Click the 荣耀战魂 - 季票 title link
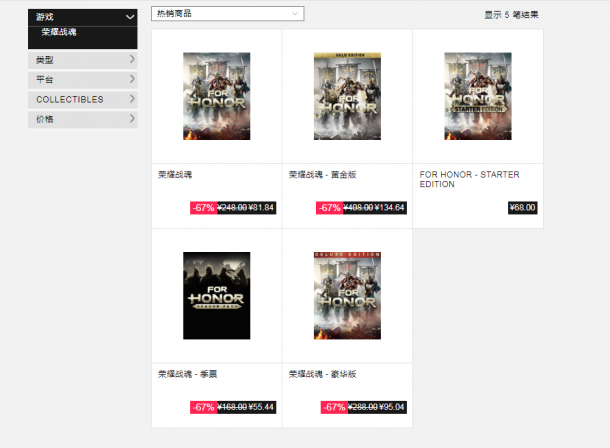Screen dimensions: 610x448 [x=188, y=374]
